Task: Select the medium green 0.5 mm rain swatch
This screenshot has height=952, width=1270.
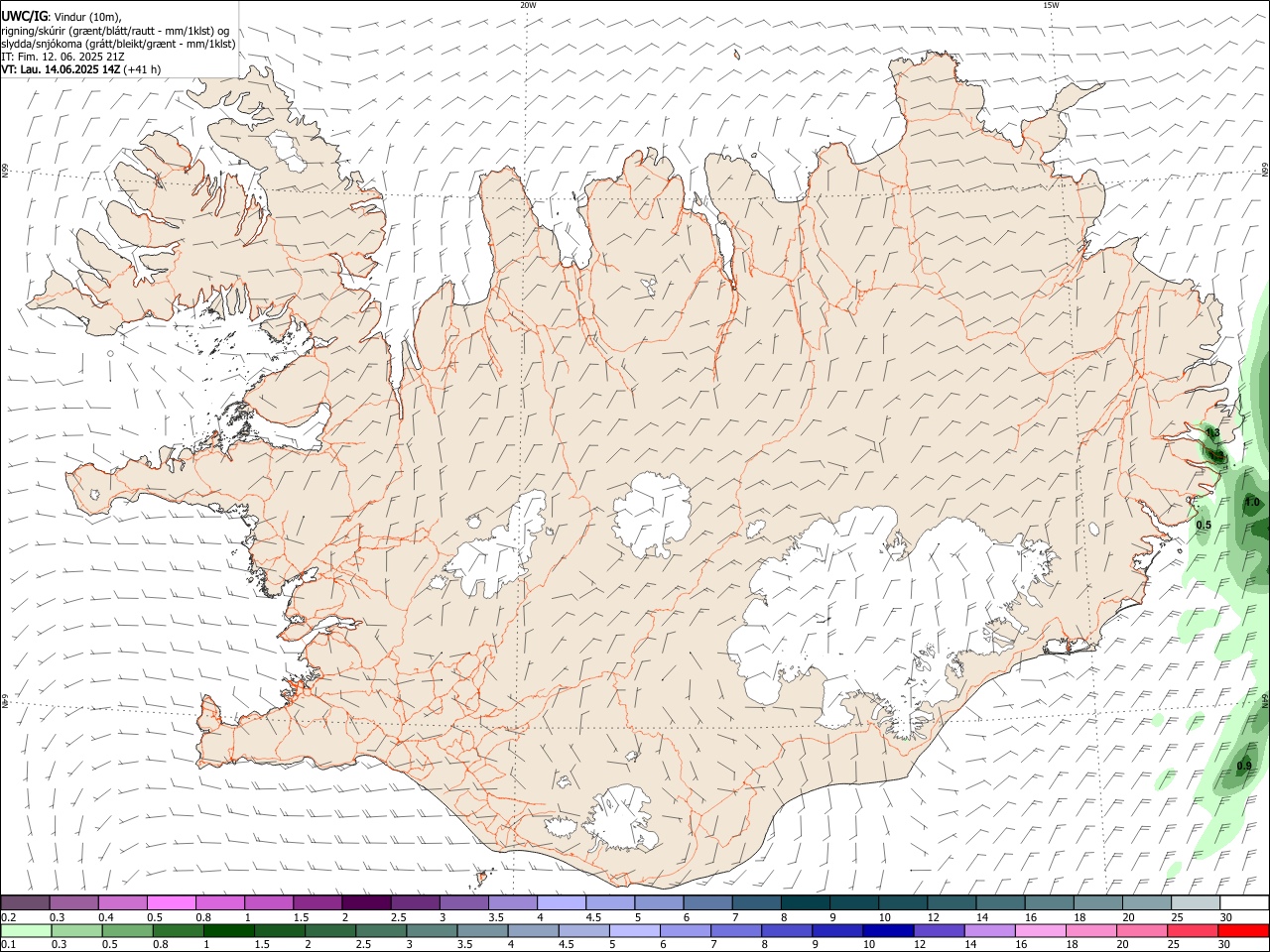Action: pyautogui.click(x=128, y=930)
